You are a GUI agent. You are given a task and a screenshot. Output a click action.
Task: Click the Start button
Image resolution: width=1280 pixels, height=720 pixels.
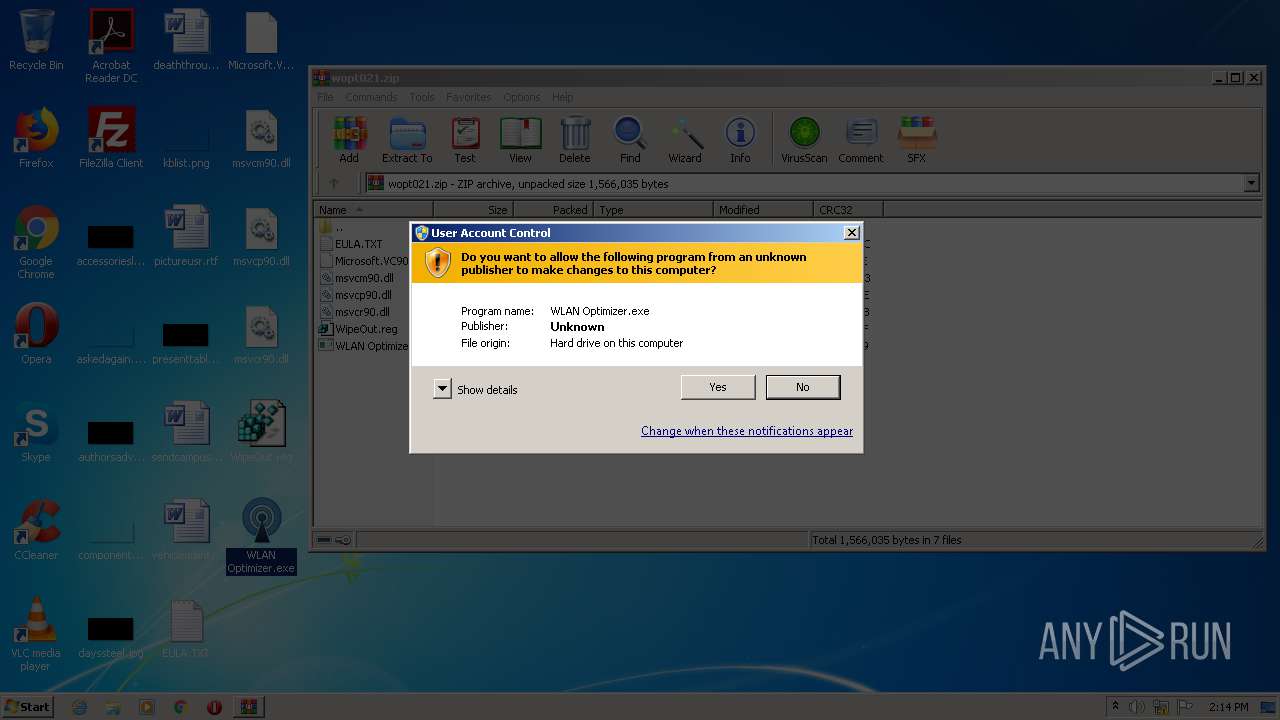pyautogui.click(x=28, y=706)
